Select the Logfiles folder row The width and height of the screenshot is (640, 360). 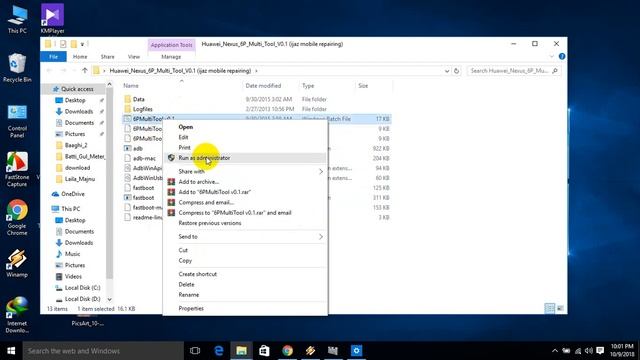(x=257, y=109)
